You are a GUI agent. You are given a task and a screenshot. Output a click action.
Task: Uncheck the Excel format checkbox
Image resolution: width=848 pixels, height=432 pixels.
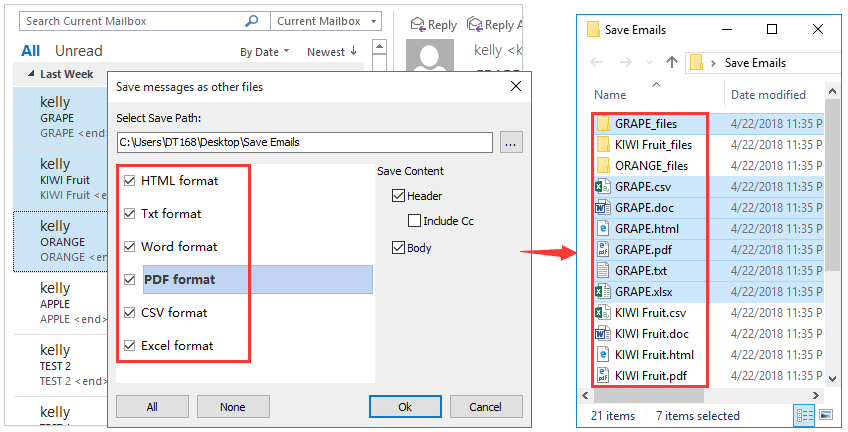[130, 346]
